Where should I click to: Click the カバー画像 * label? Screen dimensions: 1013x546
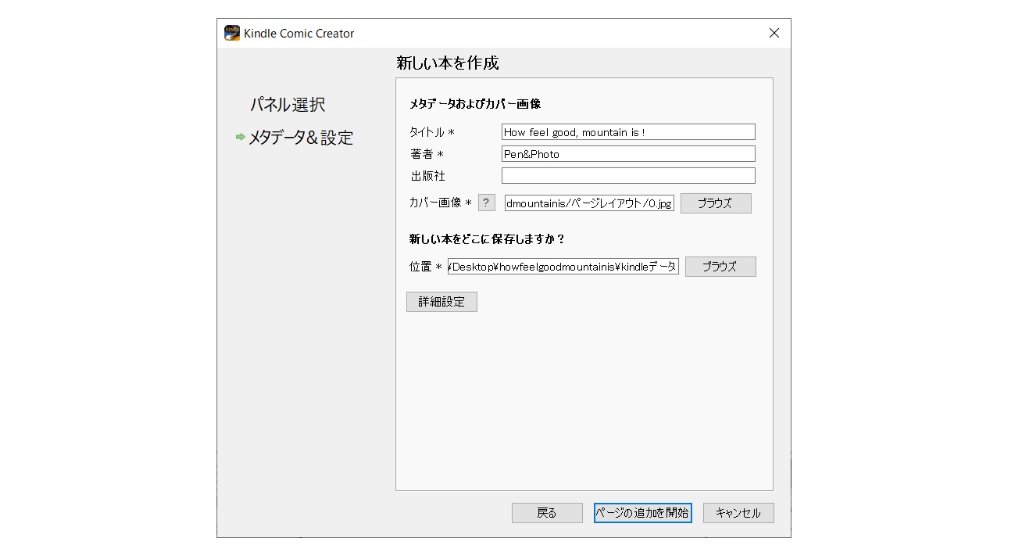click(x=440, y=203)
